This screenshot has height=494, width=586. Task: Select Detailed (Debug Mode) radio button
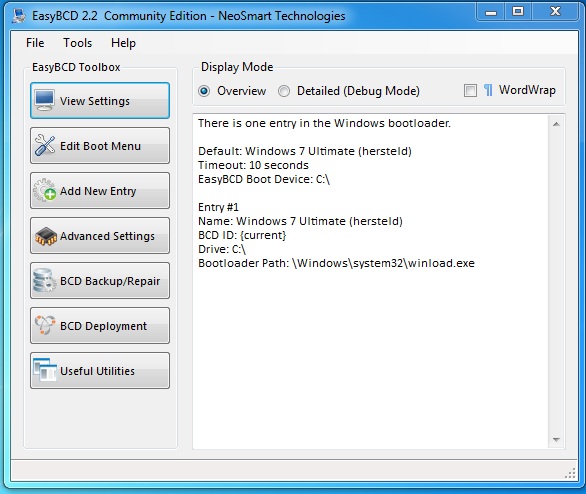[x=284, y=91]
